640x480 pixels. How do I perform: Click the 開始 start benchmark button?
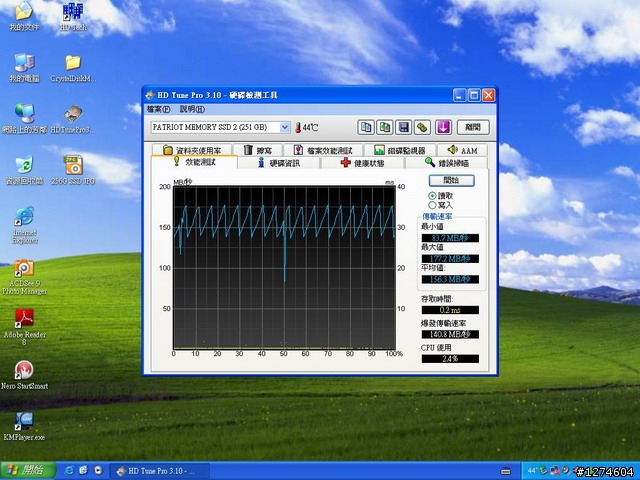(x=451, y=180)
